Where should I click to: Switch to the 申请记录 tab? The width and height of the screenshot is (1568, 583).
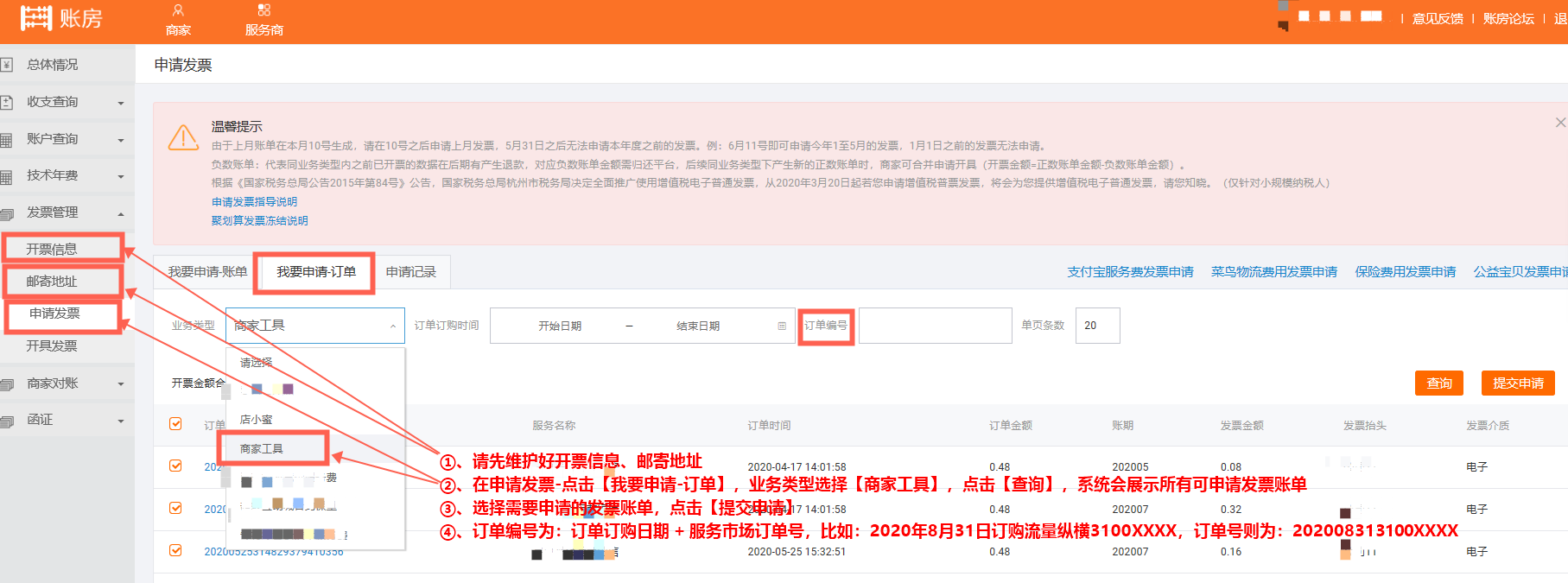click(x=410, y=272)
